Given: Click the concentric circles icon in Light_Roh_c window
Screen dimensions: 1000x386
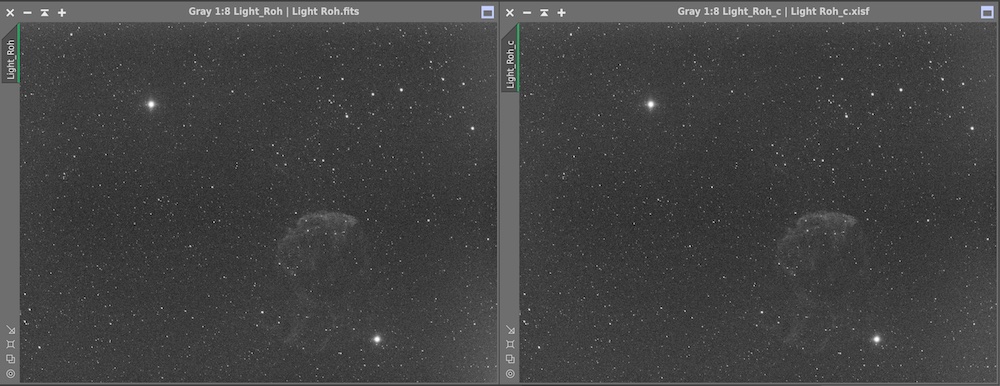Looking at the screenshot, I should coord(510,373).
